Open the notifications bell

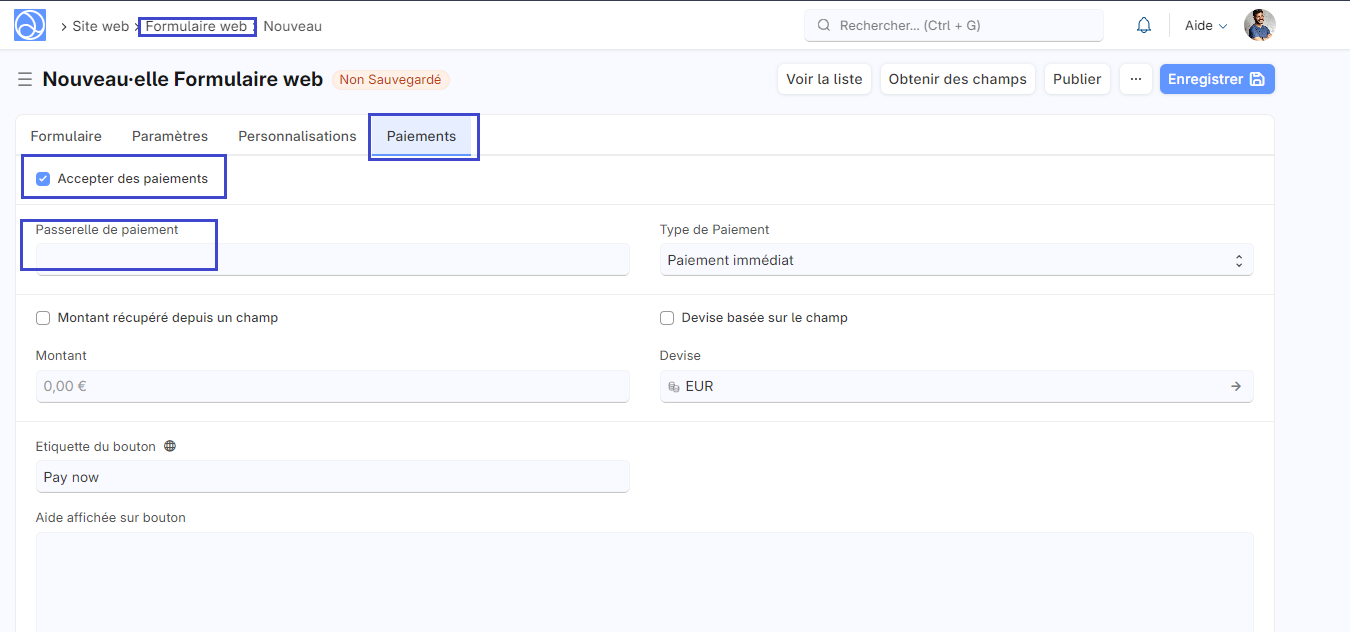pos(1144,26)
